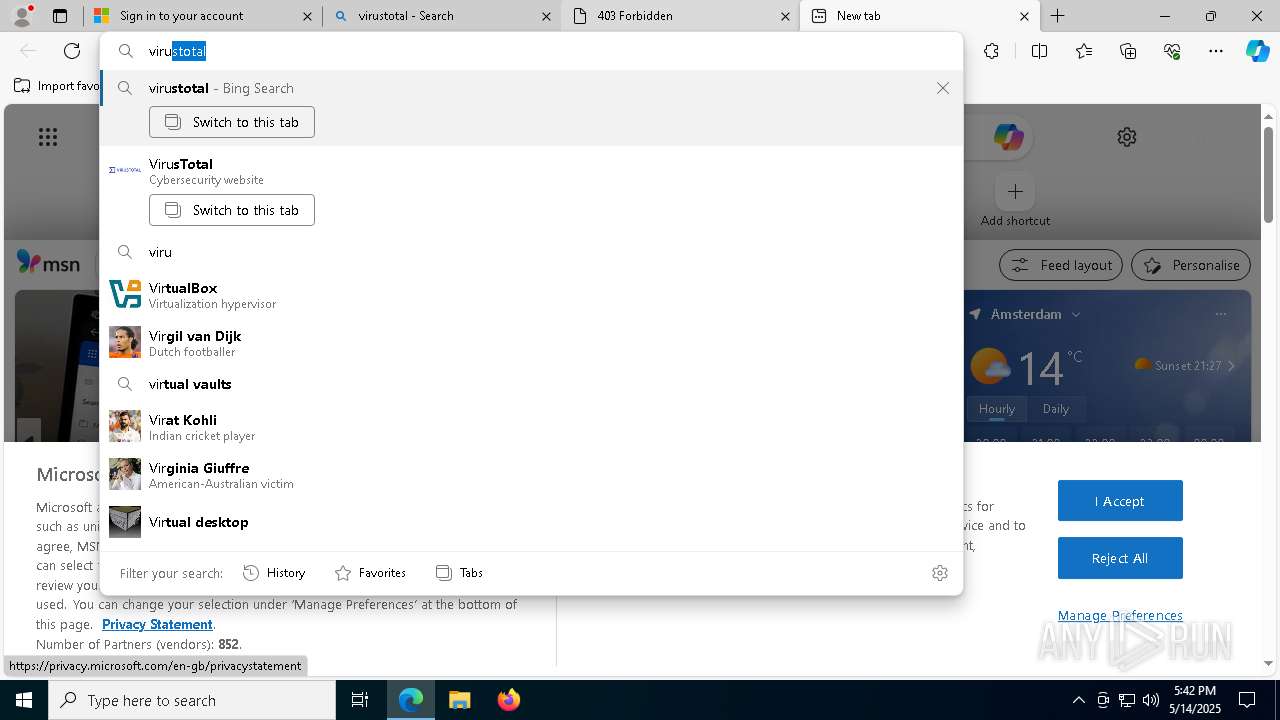Click the msn logo
Image resolution: width=1280 pixels, height=720 pixels.
point(48,263)
